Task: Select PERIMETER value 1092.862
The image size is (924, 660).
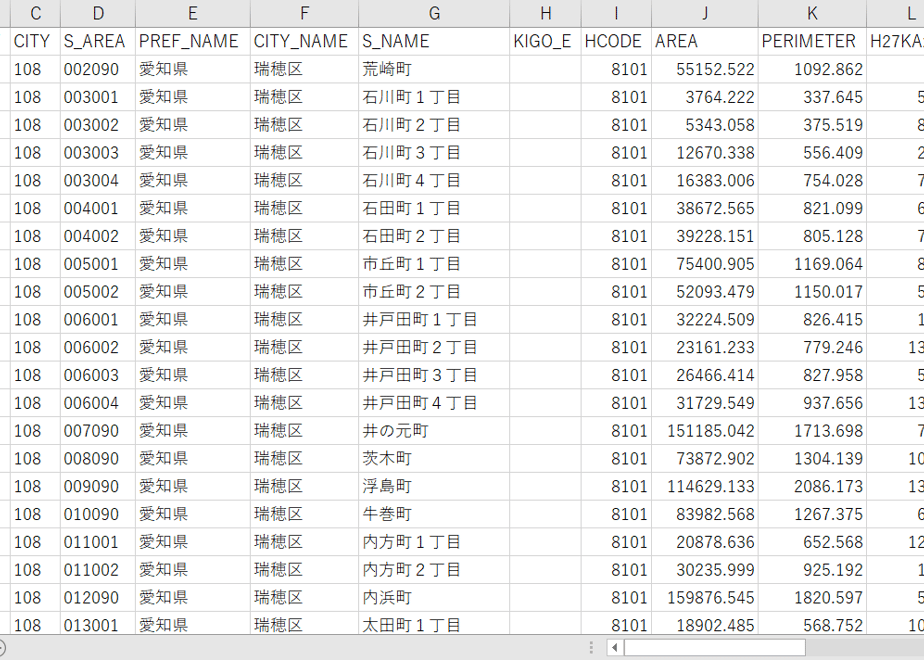Action: 812,69
